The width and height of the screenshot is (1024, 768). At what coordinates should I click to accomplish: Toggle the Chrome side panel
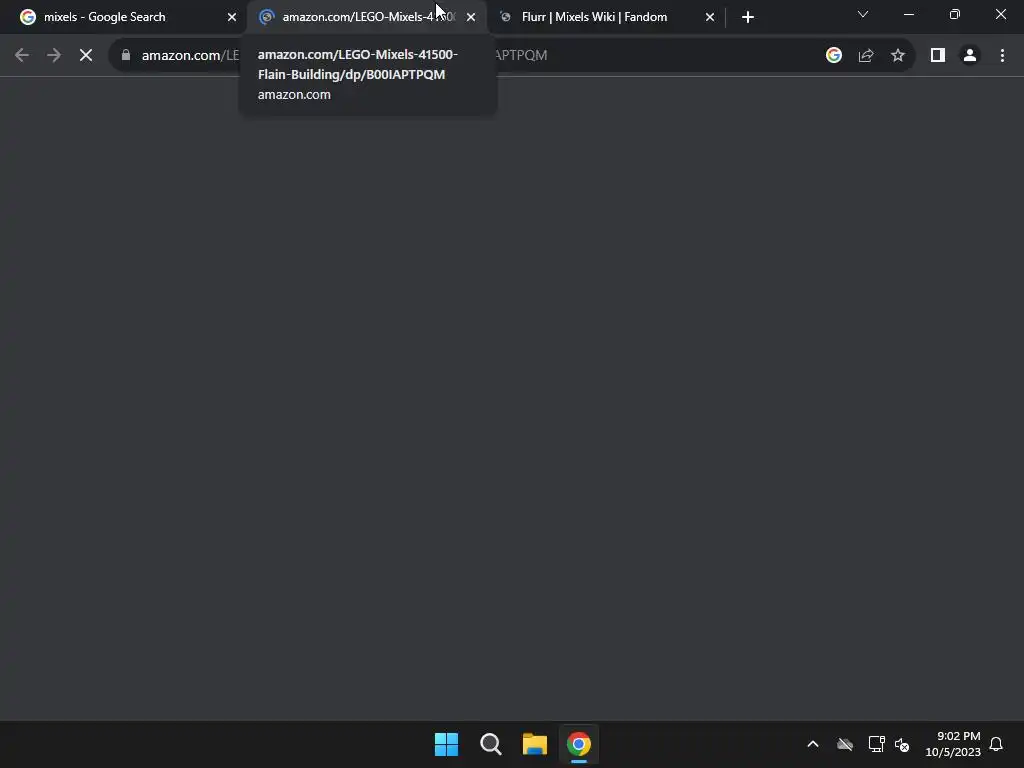(x=938, y=55)
